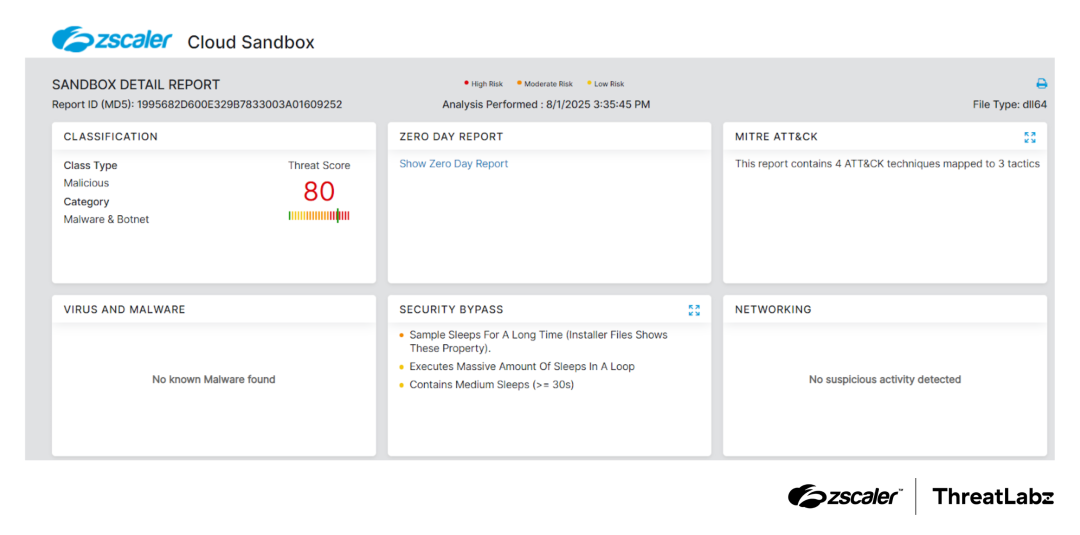Click 'Contains Medium Sleeps' entry

pos(491,385)
